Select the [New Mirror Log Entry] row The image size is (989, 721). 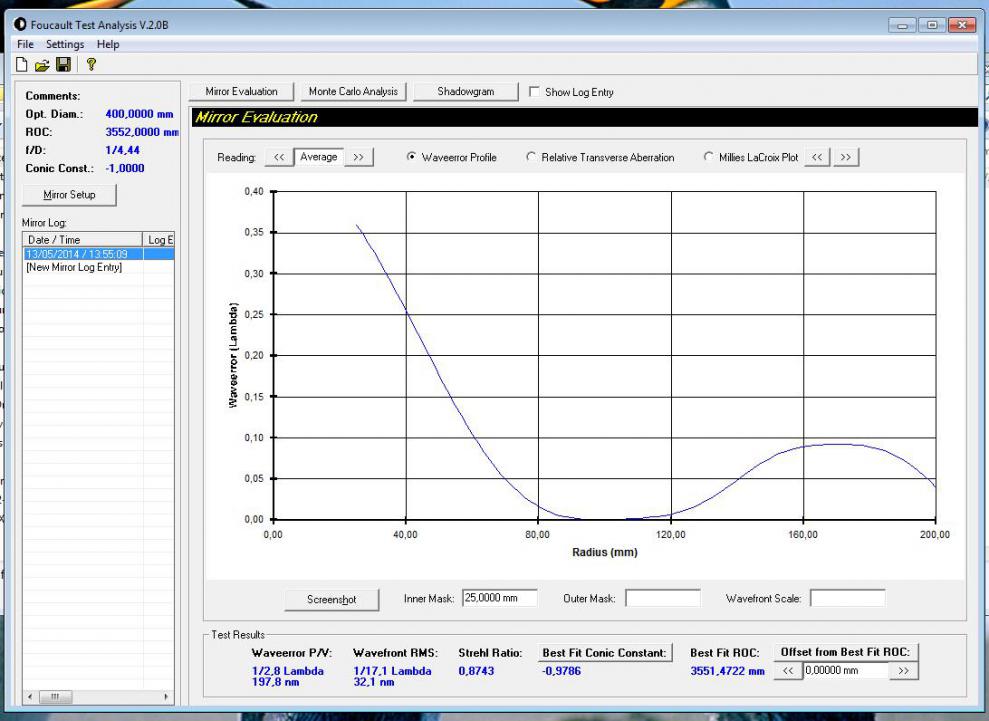click(98, 267)
